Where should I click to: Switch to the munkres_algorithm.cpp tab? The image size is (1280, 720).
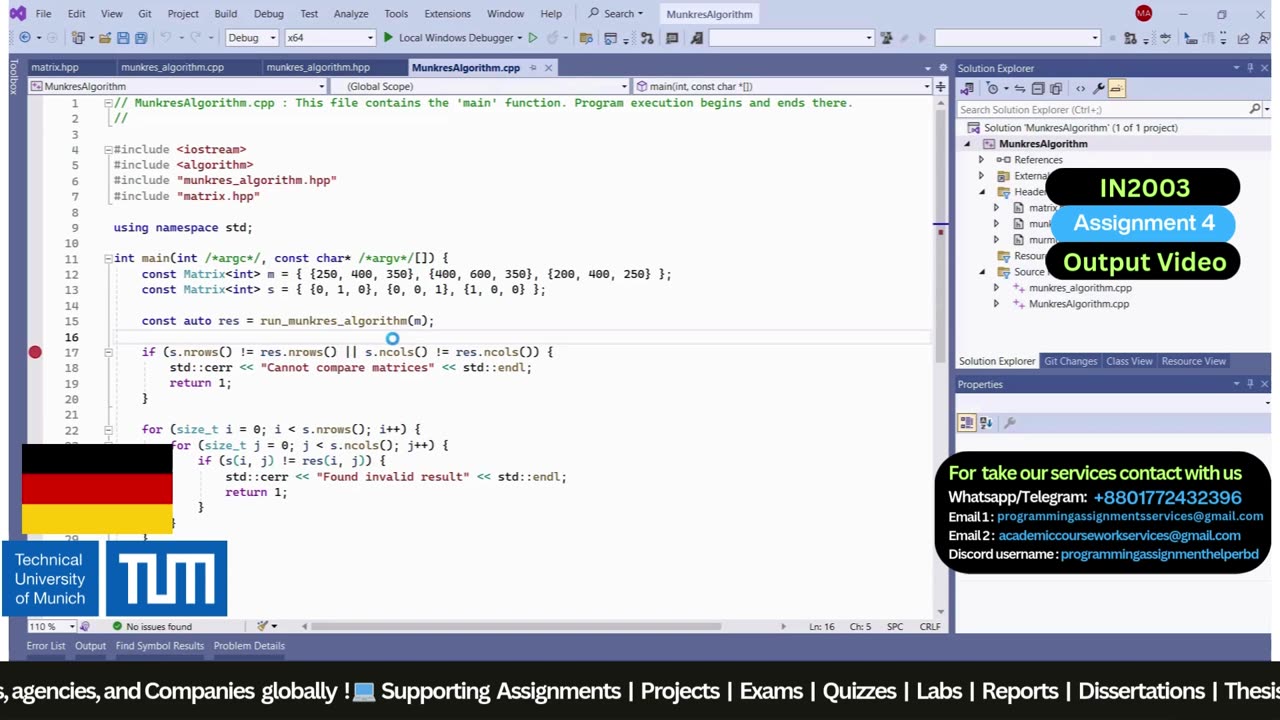172,68
